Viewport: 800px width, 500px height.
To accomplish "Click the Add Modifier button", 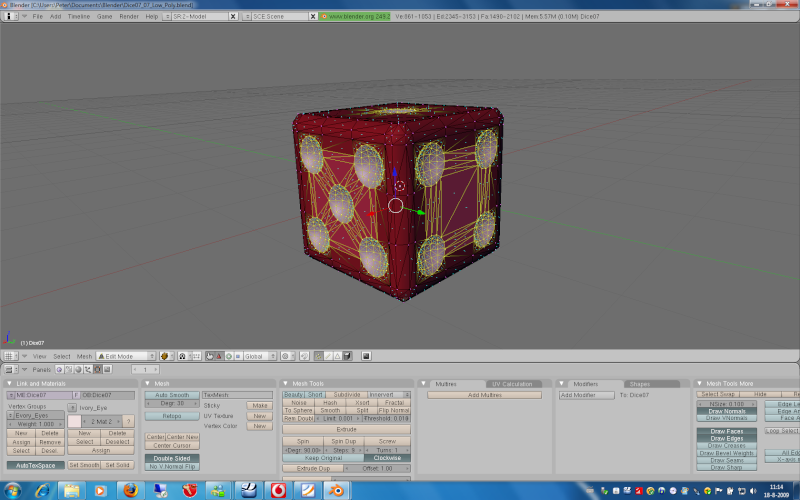I will click(587, 395).
